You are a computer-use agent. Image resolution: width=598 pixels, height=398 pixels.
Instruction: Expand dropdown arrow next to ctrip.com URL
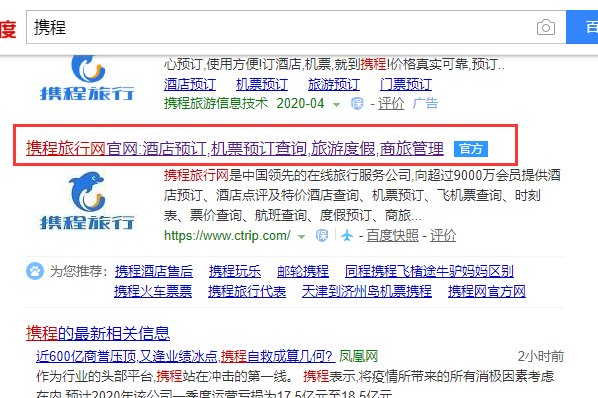[x=301, y=237]
